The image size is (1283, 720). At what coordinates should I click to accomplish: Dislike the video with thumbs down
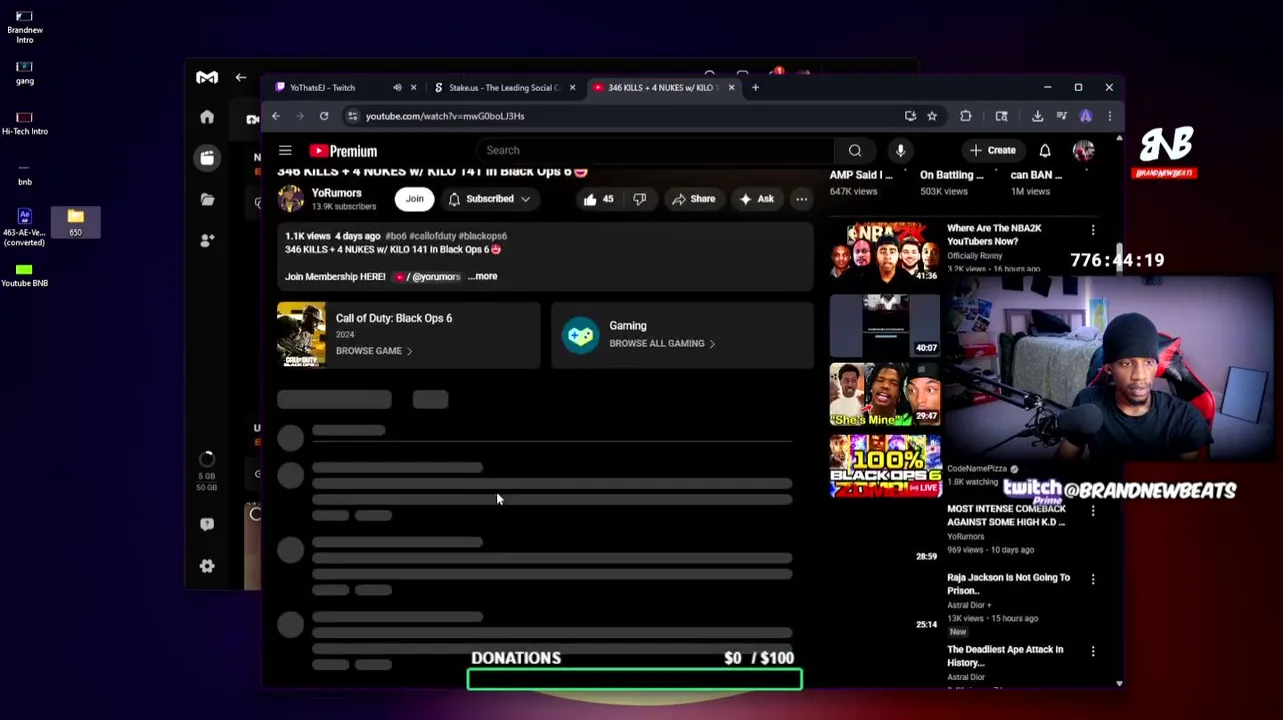(640, 199)
